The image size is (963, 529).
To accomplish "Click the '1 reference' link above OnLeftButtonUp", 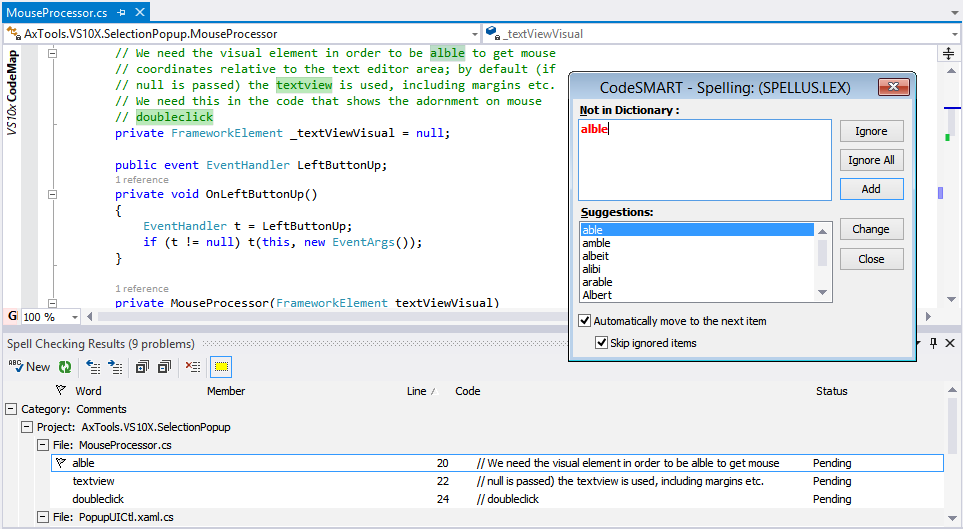I will 142,179.
